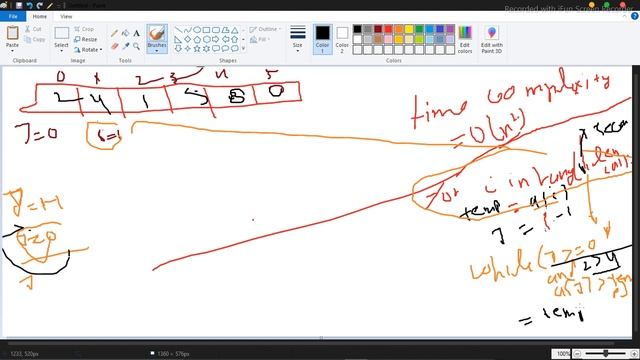Pick the bright red color swatch
Viewport: 640px width, 360px height.
pyautogui.click(x=388, y=29)
